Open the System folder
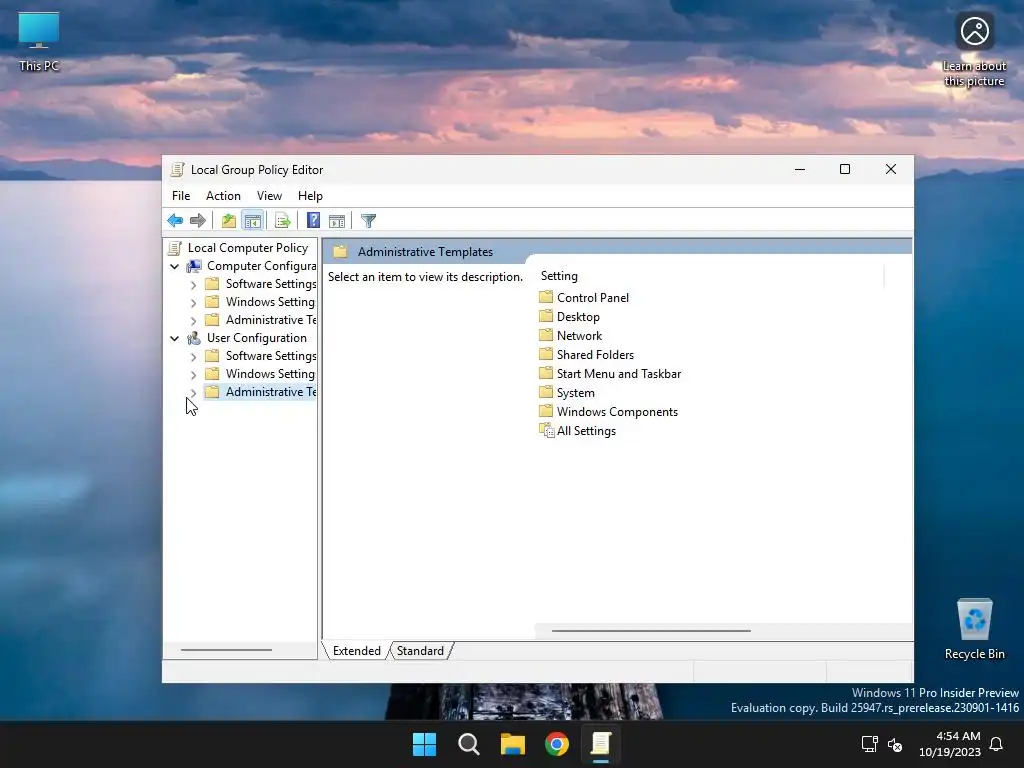The height and width of the screenshot is (768, 1024). [x=567, y=392]
